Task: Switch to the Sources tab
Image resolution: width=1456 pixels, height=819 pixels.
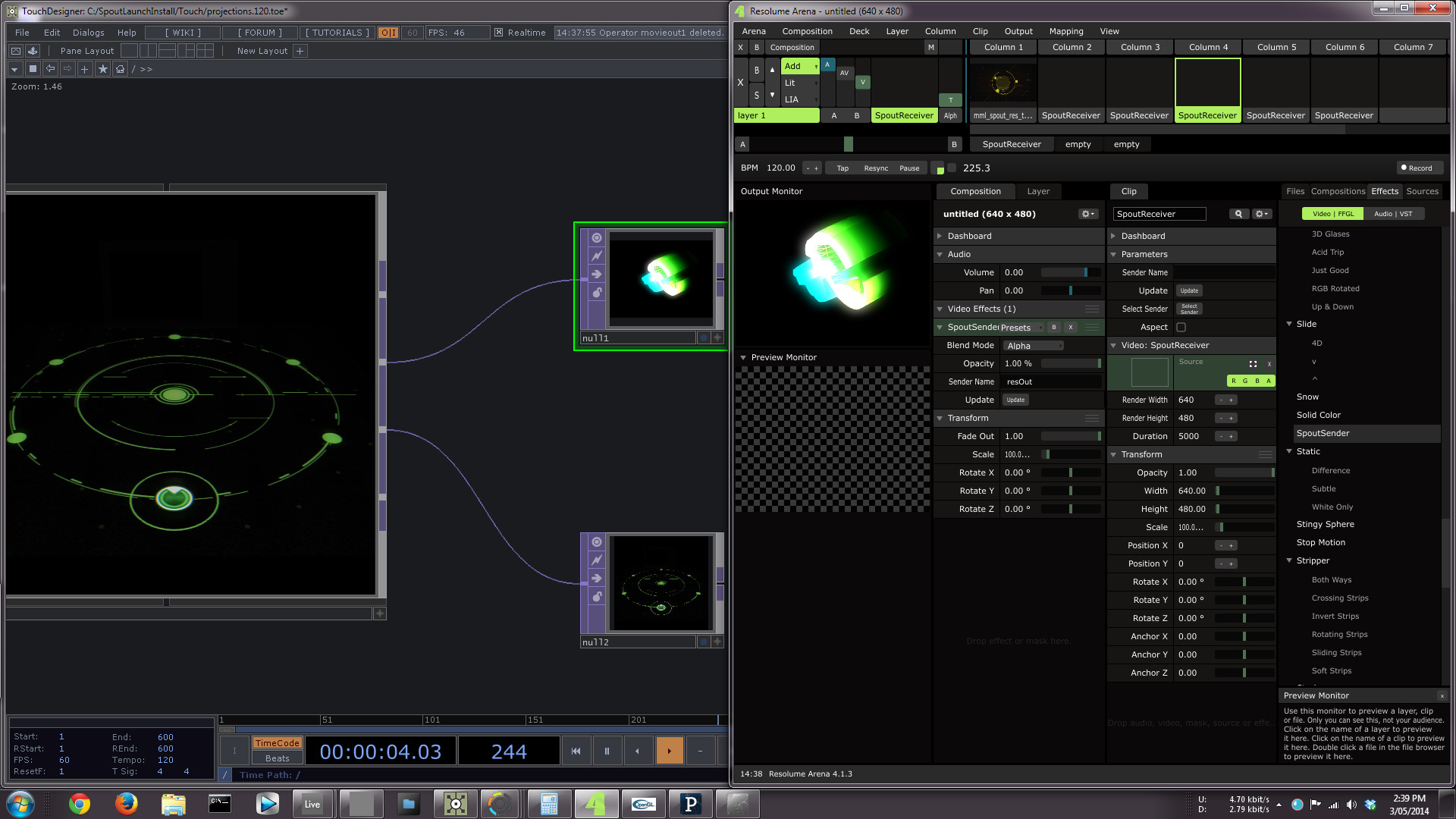Action: (1422, 191)
